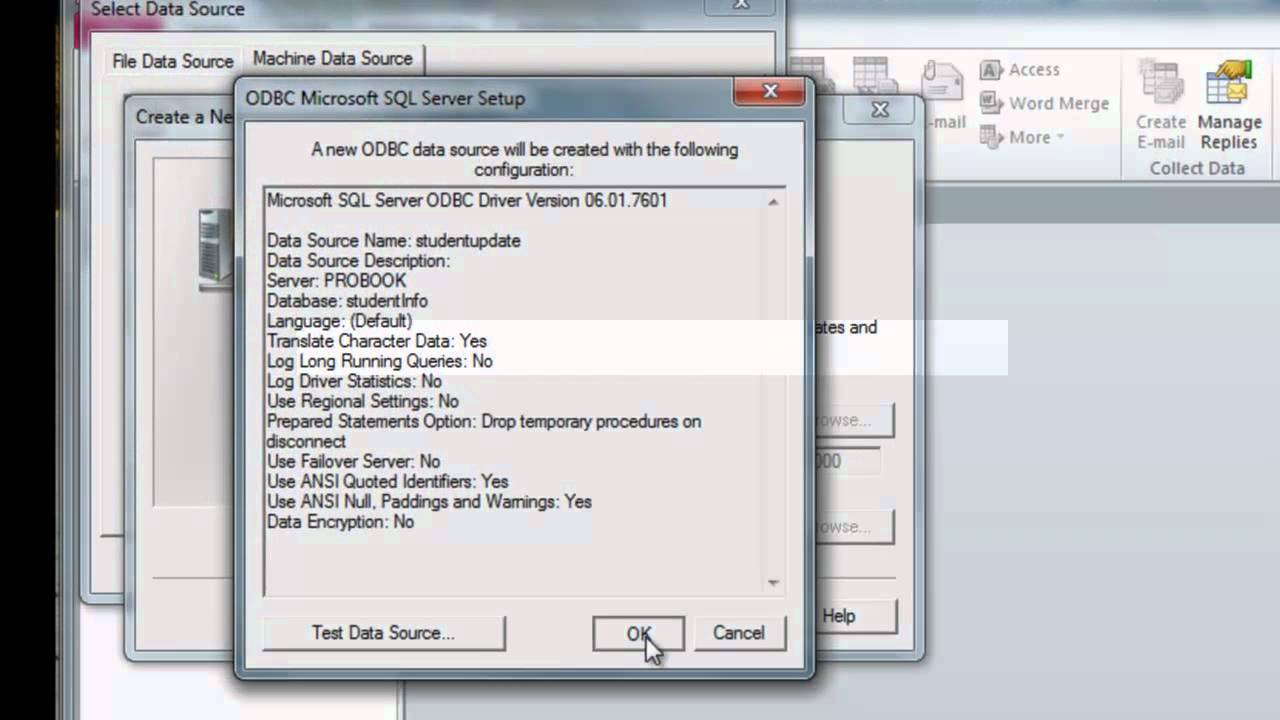Screen dimensions: 1280x720
Task: Choose Word Merge in the ribbon
Action: click(1044, 103)
